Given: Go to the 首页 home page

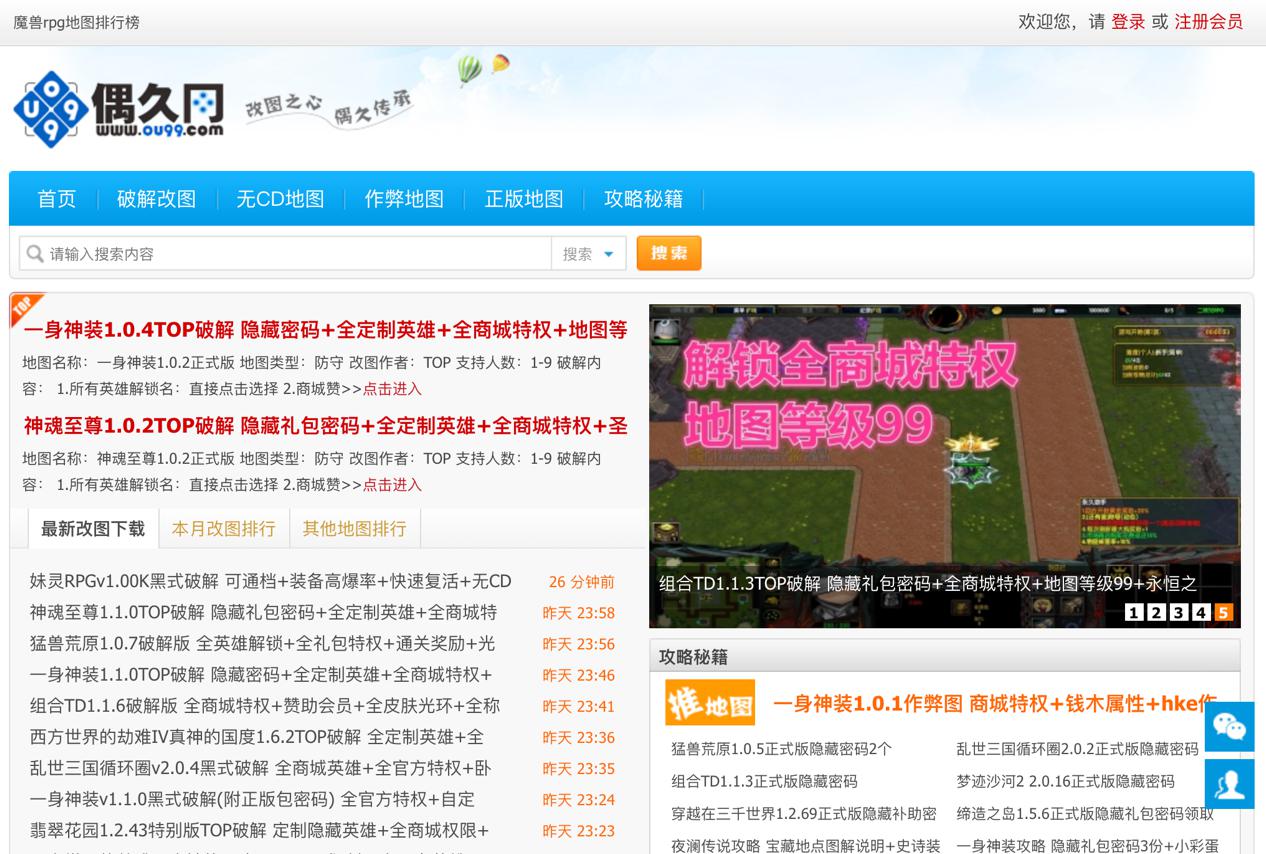Looking at the screenshot, I should (56, 199).
